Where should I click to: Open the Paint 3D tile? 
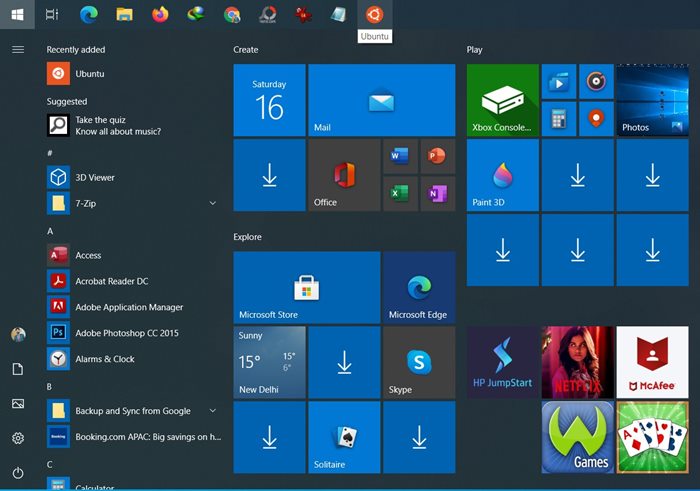pyautogui.click(x=503, y=175)
